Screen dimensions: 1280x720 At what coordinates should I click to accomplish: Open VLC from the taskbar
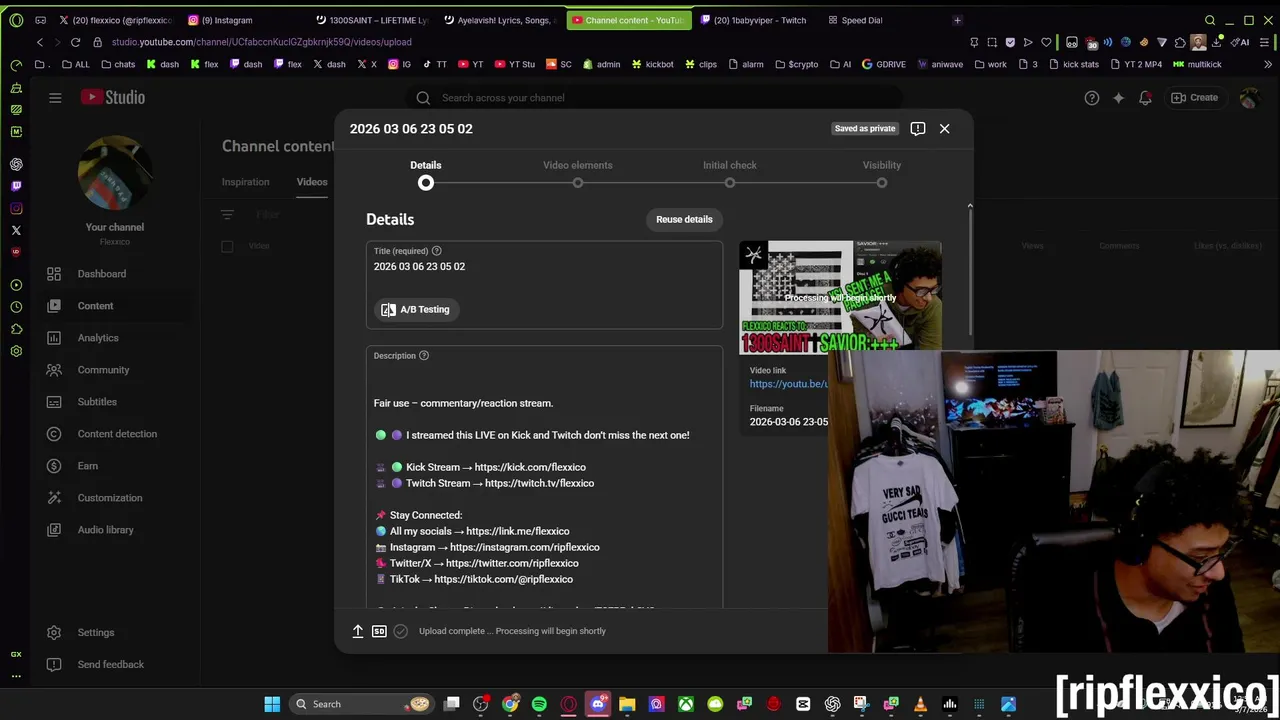click(920, 704)
